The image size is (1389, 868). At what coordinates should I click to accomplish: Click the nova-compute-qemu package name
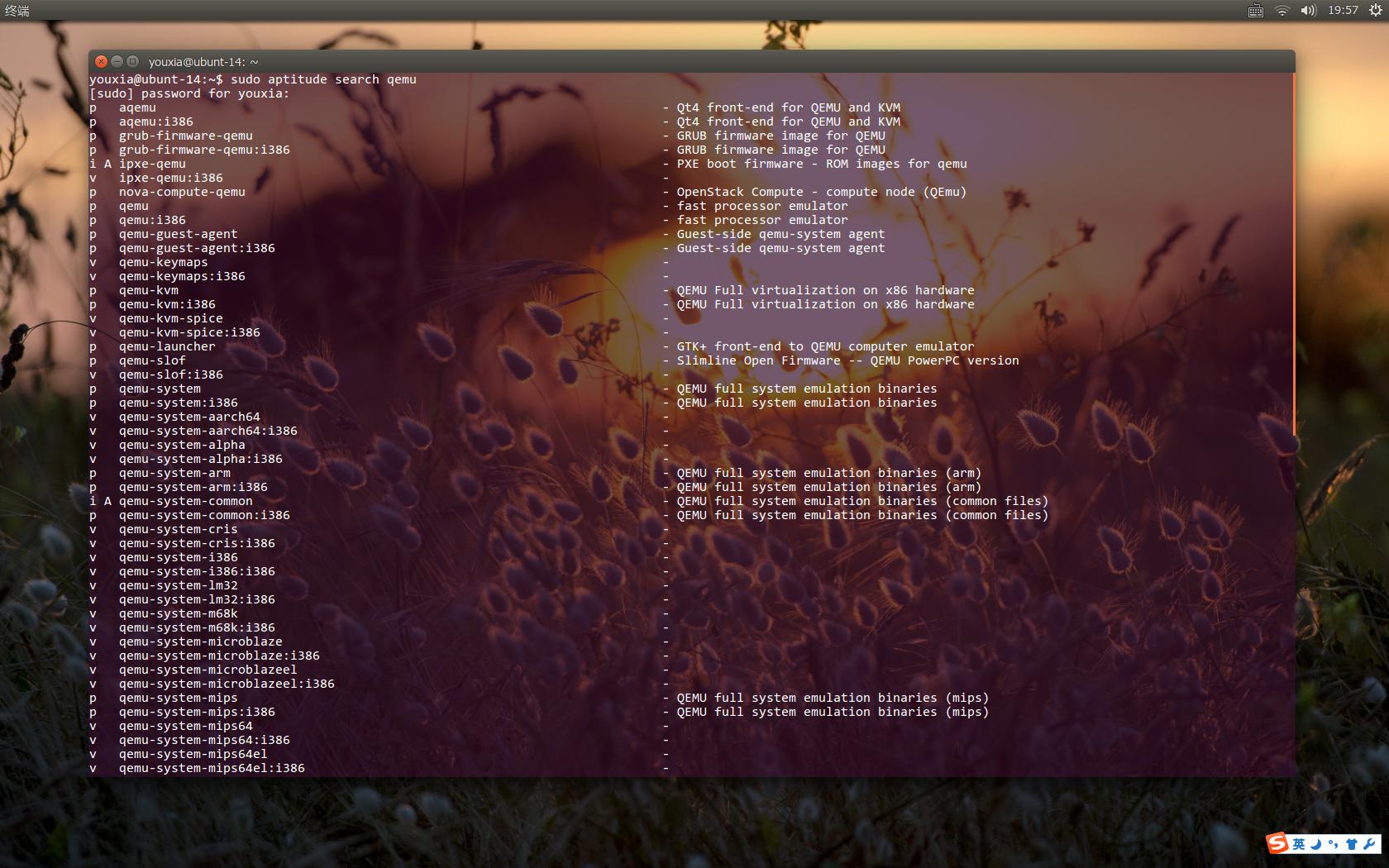tap(182, 192)
